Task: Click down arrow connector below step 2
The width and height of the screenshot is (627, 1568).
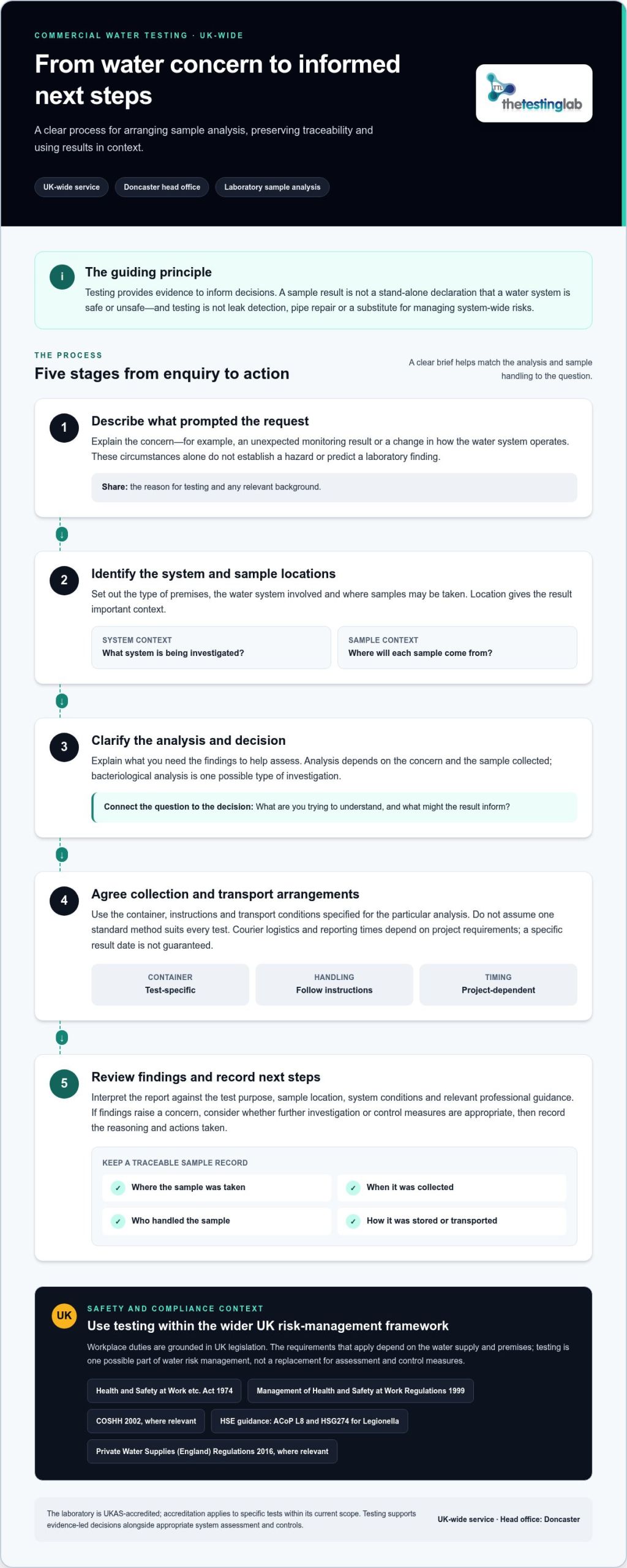Action: [x=62, y=701]
